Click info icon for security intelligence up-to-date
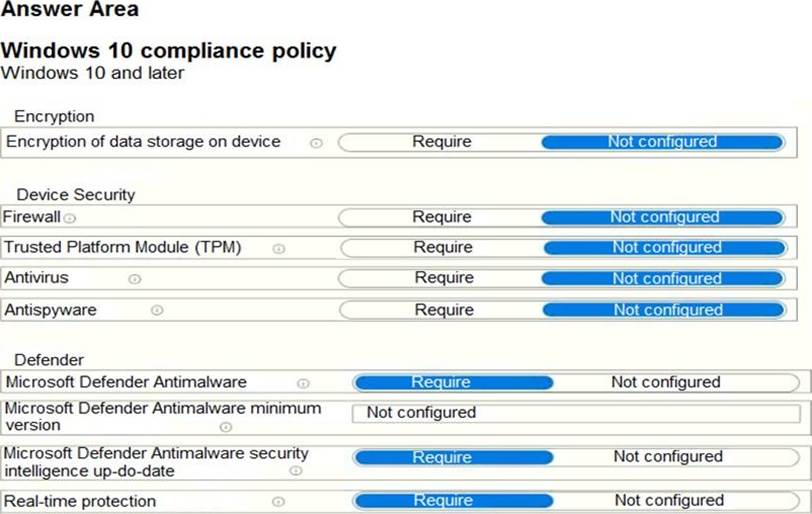This screenshot has height=514, width=812. click(x=296, y=471)
